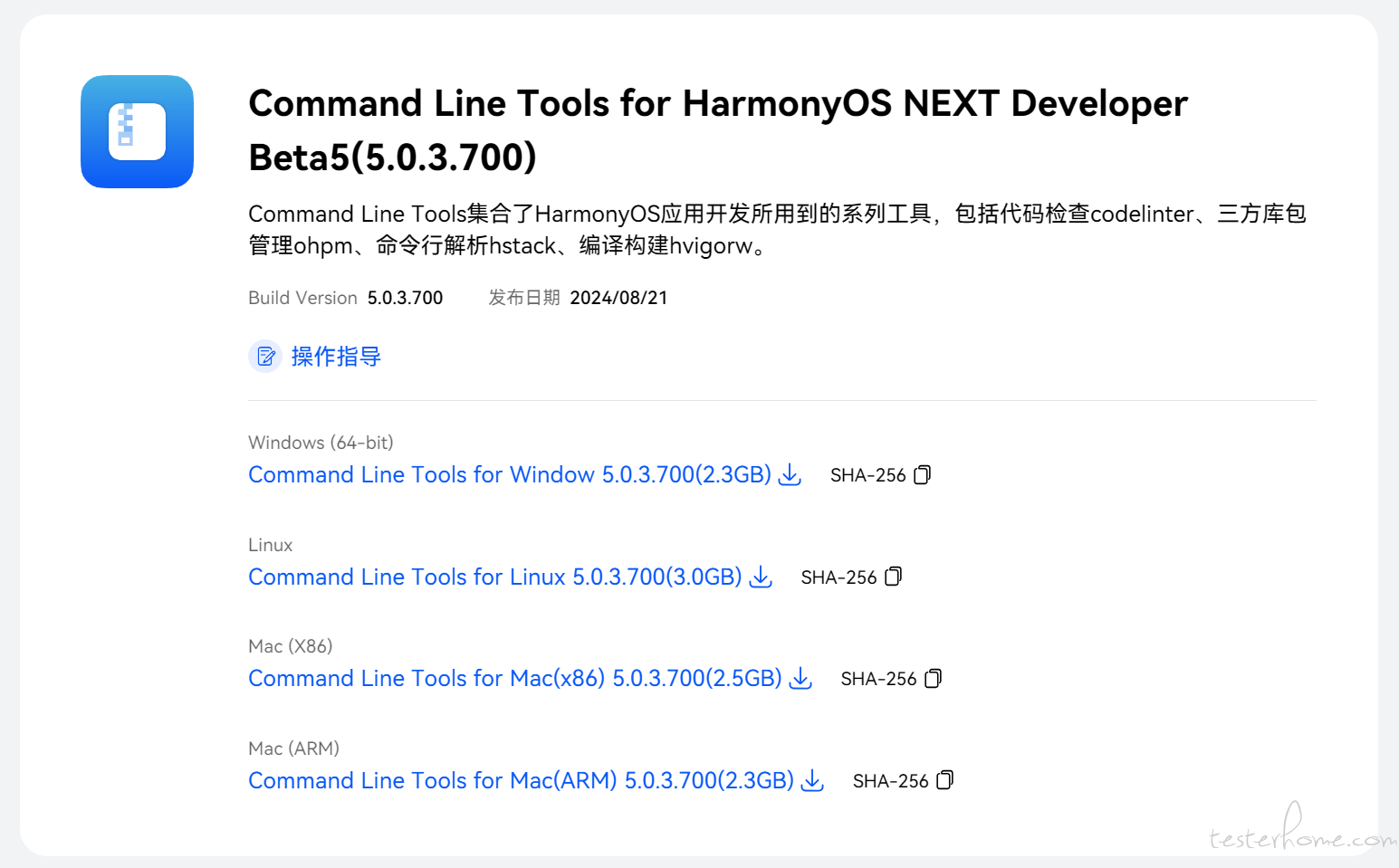Download Command Line Tools for Mac(ARM) 5.0.3.700

coord(522,781)
